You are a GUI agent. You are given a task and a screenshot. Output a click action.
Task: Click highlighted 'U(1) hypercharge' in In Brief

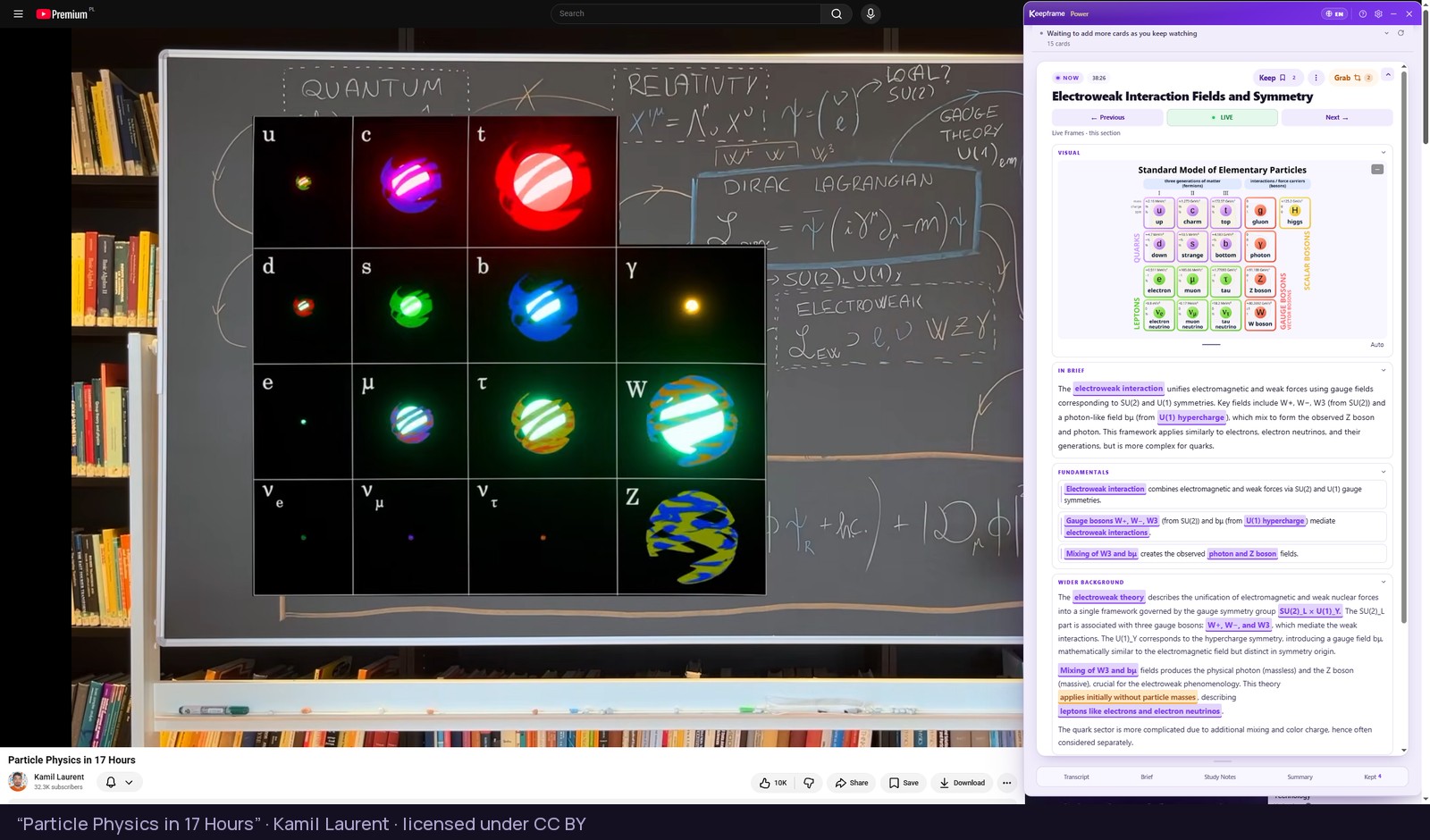coord(1192,417)
